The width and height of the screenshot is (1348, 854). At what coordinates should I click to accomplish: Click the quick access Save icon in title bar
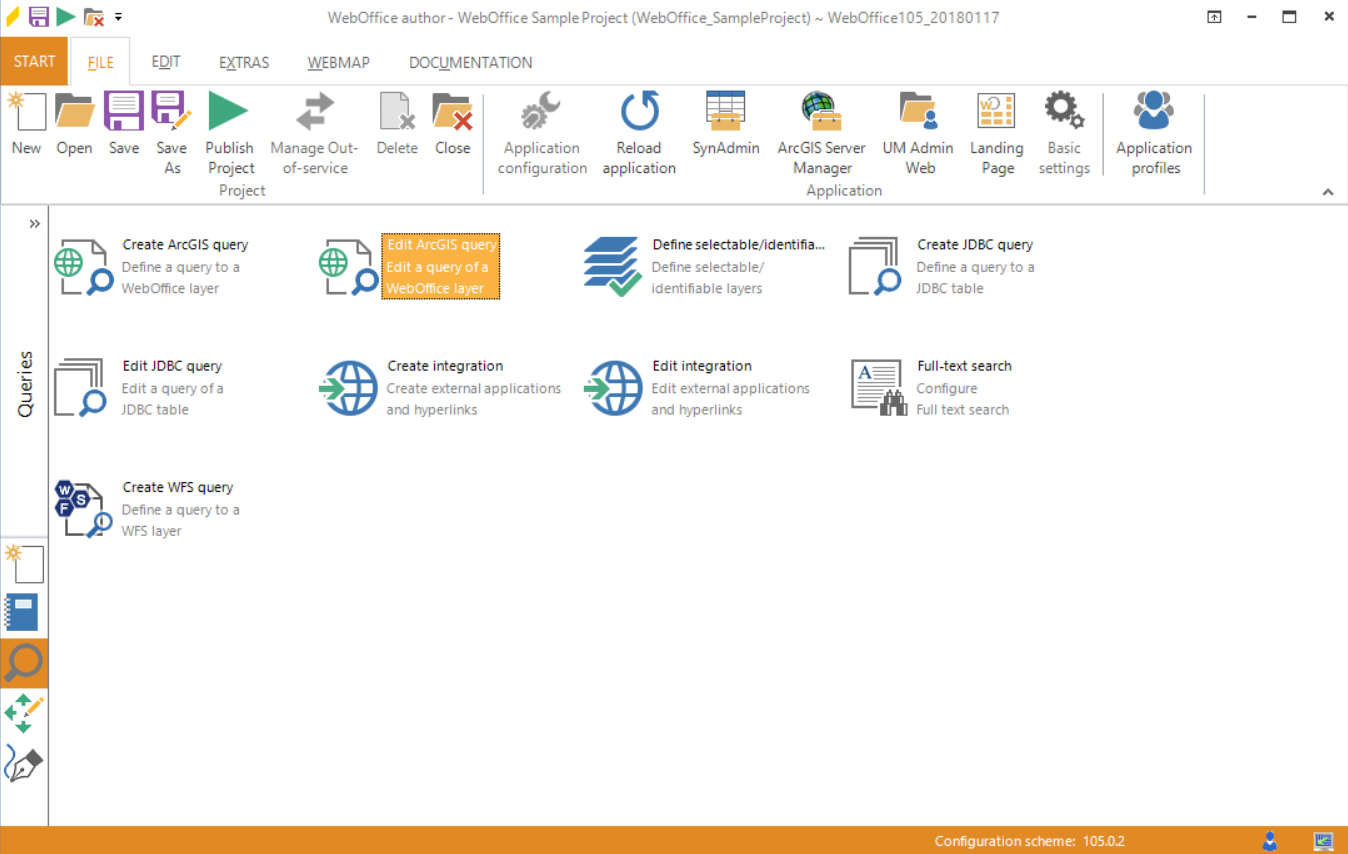pos(39,16)
